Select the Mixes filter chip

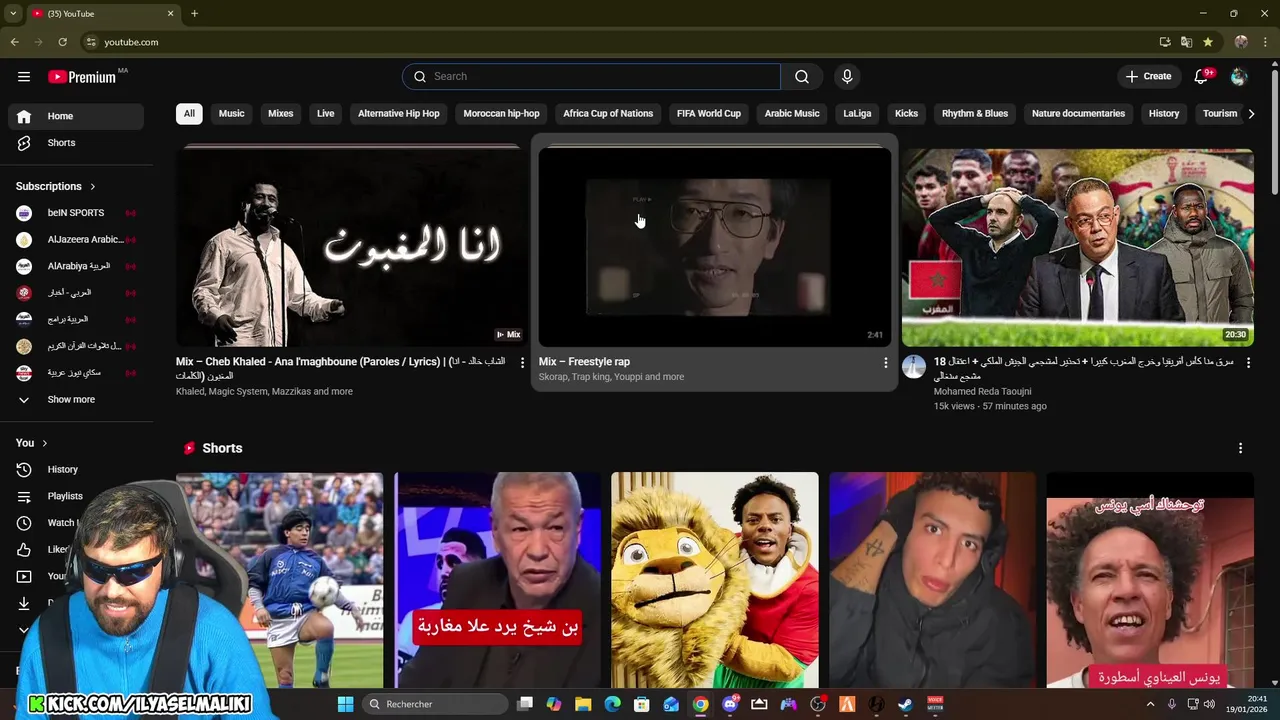tap(280, 114)
